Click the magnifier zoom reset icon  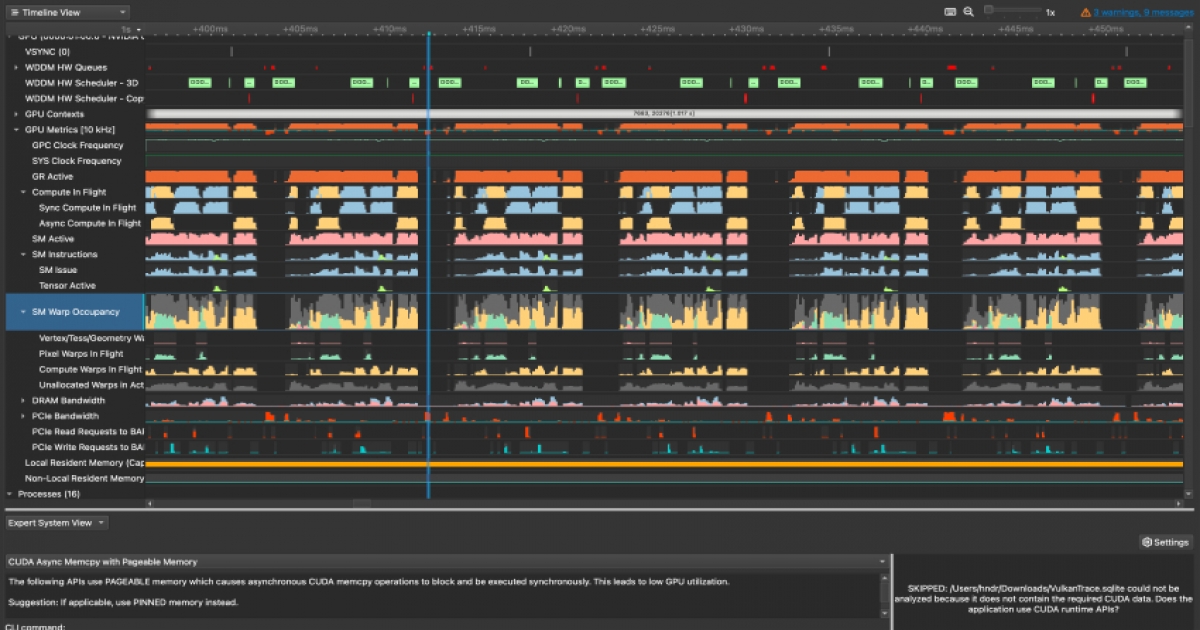click(x=968, y=12)
